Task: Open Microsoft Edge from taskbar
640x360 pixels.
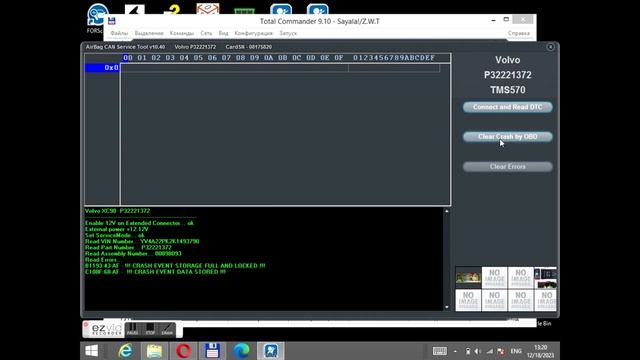Action: pos(241,351)
